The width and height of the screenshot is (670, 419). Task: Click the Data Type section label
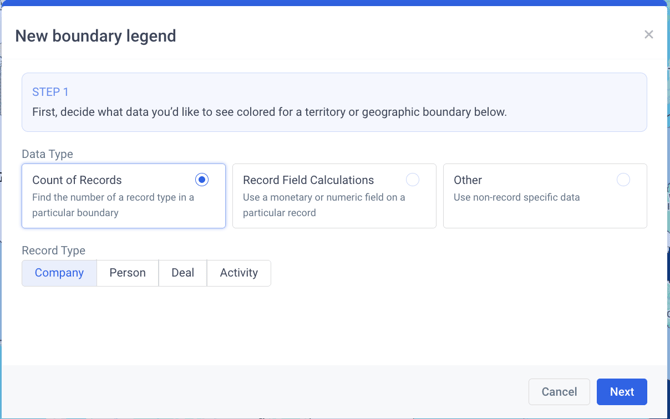pyautogui.click(x=47, y=154)
